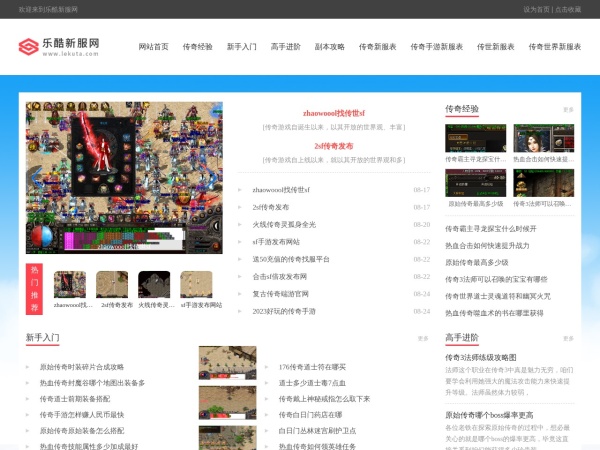600x450 pixels.
Task: Open the 送50充值的传奇找服平台 article link
Action: [291, 259]
